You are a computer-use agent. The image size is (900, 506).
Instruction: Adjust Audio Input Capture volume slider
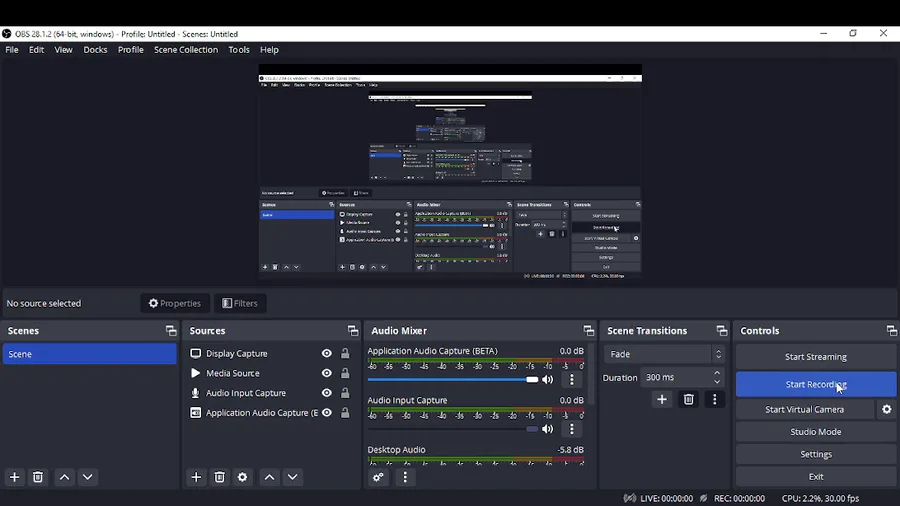(453, 429)
